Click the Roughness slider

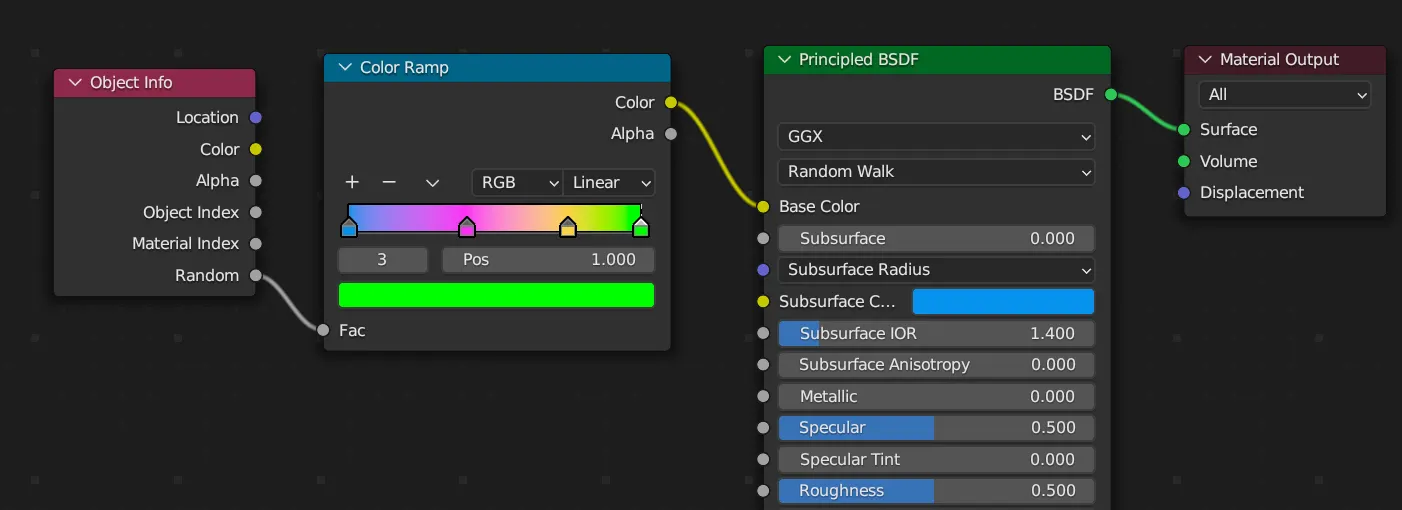(x=936, y=491)
